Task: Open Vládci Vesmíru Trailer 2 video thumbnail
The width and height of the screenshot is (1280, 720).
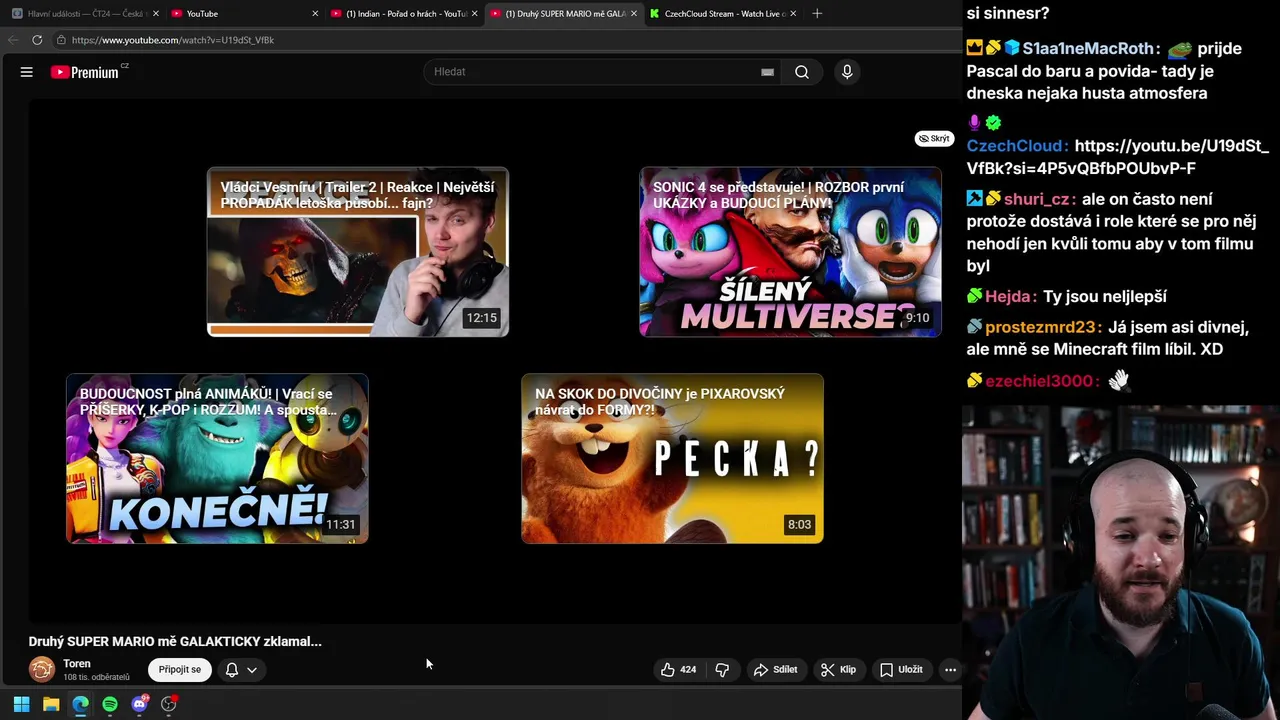Action: 358,252
